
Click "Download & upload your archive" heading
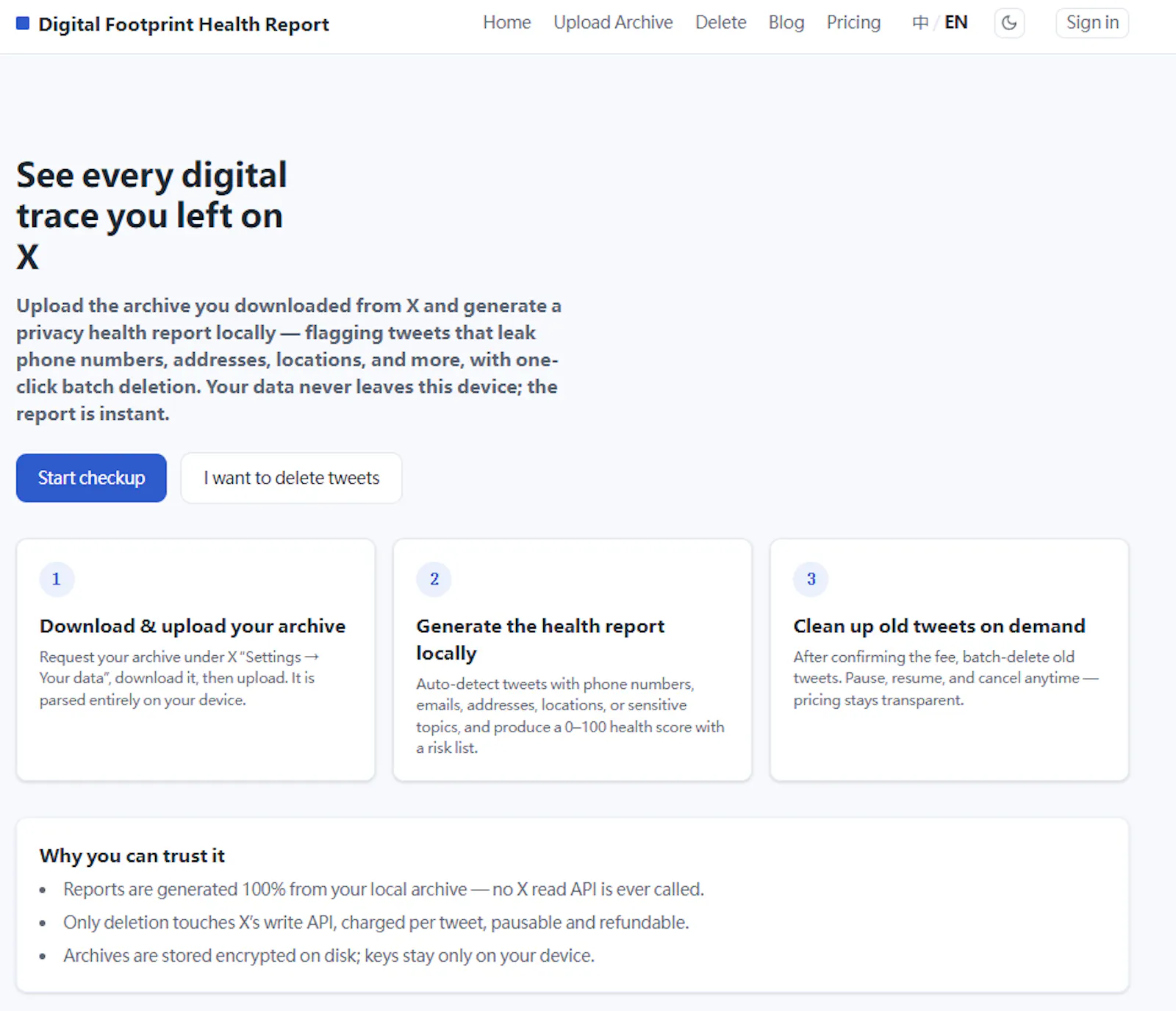tap(193, 626)
